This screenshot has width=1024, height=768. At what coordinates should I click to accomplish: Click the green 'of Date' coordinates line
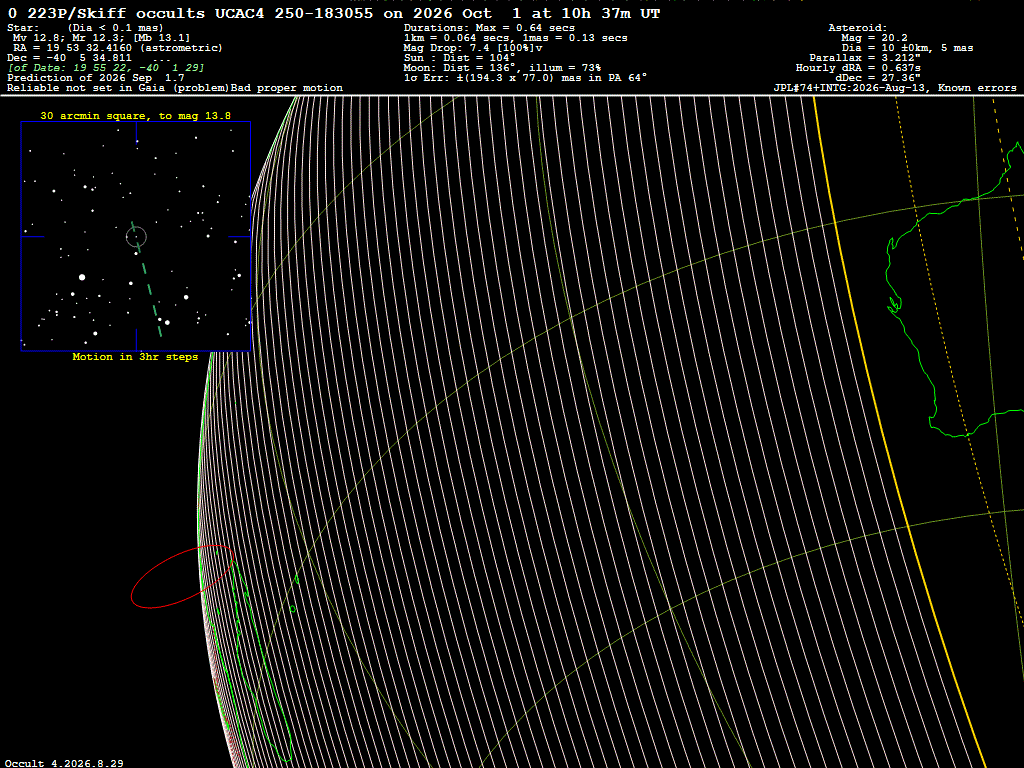(x=106, y=68)
